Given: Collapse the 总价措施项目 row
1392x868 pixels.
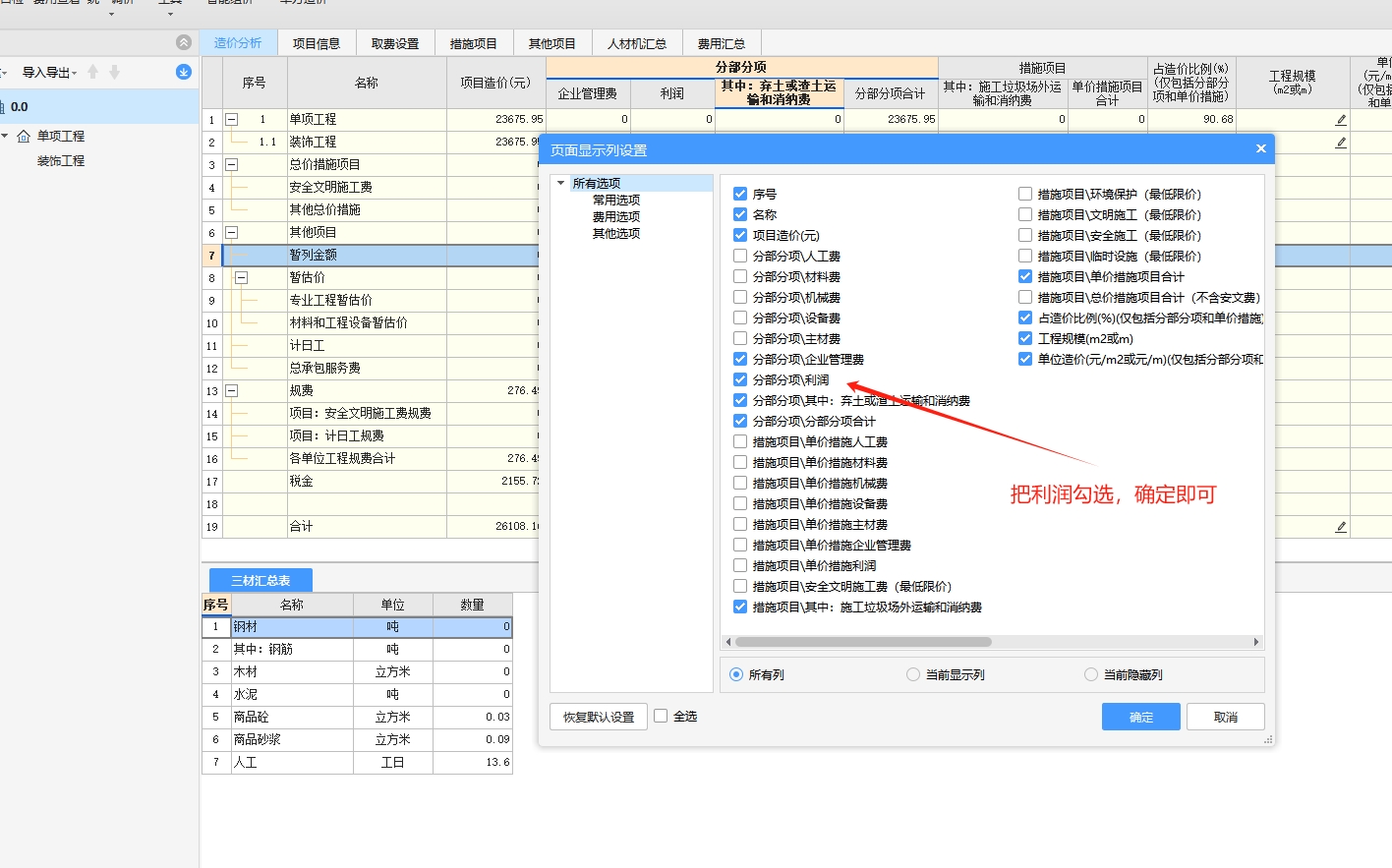Looking at the screenshot, I should coord(232,165).
